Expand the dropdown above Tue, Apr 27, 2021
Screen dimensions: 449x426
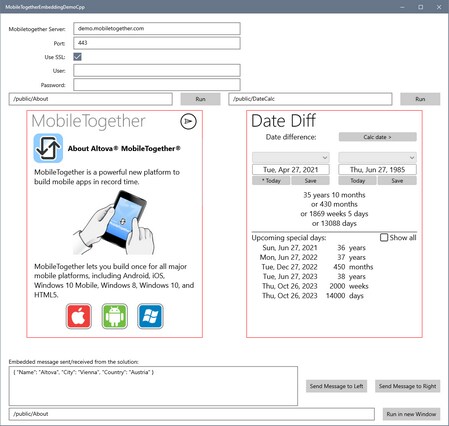[x=291, y=157]
